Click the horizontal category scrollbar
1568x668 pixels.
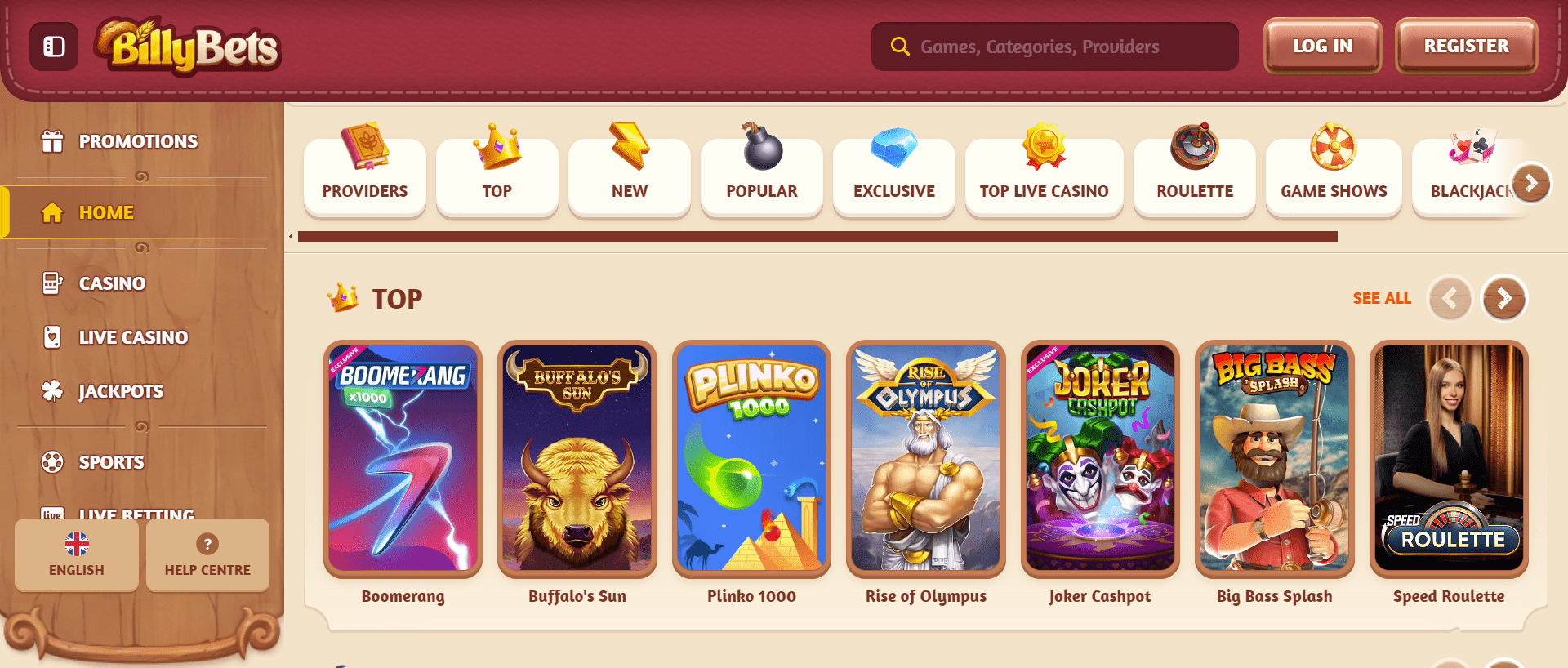817,237
